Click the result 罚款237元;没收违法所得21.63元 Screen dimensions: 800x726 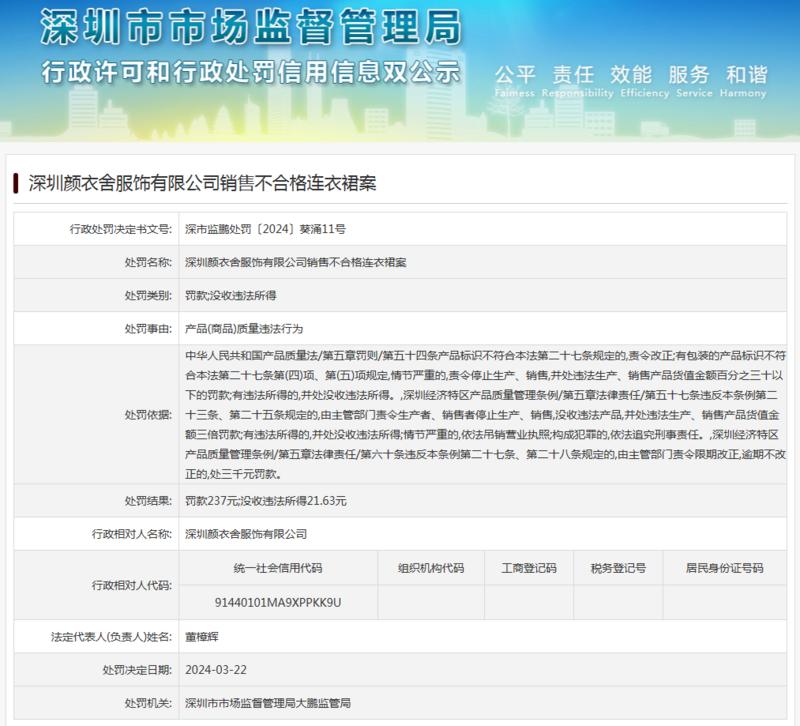266,501
